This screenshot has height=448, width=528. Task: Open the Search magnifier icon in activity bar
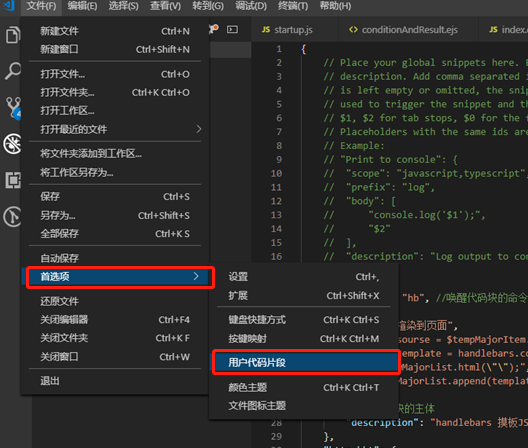13,71
